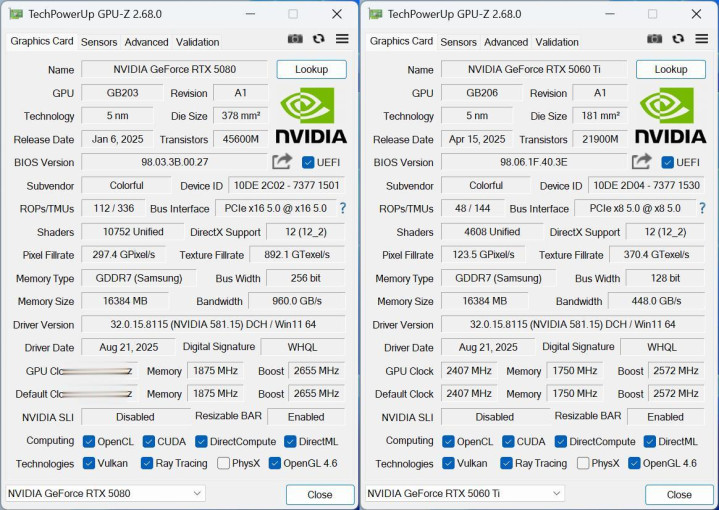Toggle UEFI checkbox in RTX 5080 window

(308, 162)
